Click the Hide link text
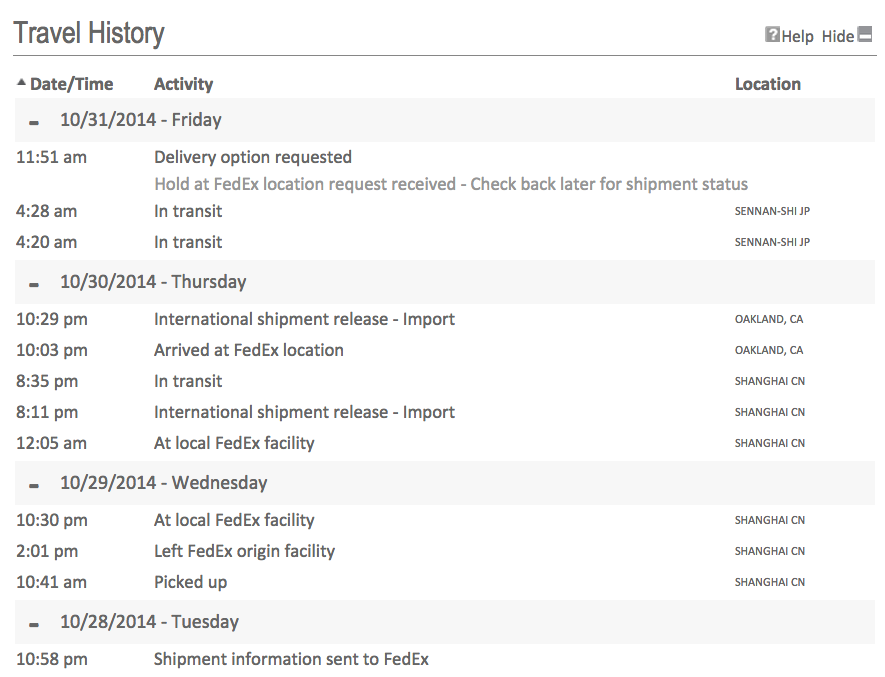Viewport: 885px width, 677px height. pos(837,36)
